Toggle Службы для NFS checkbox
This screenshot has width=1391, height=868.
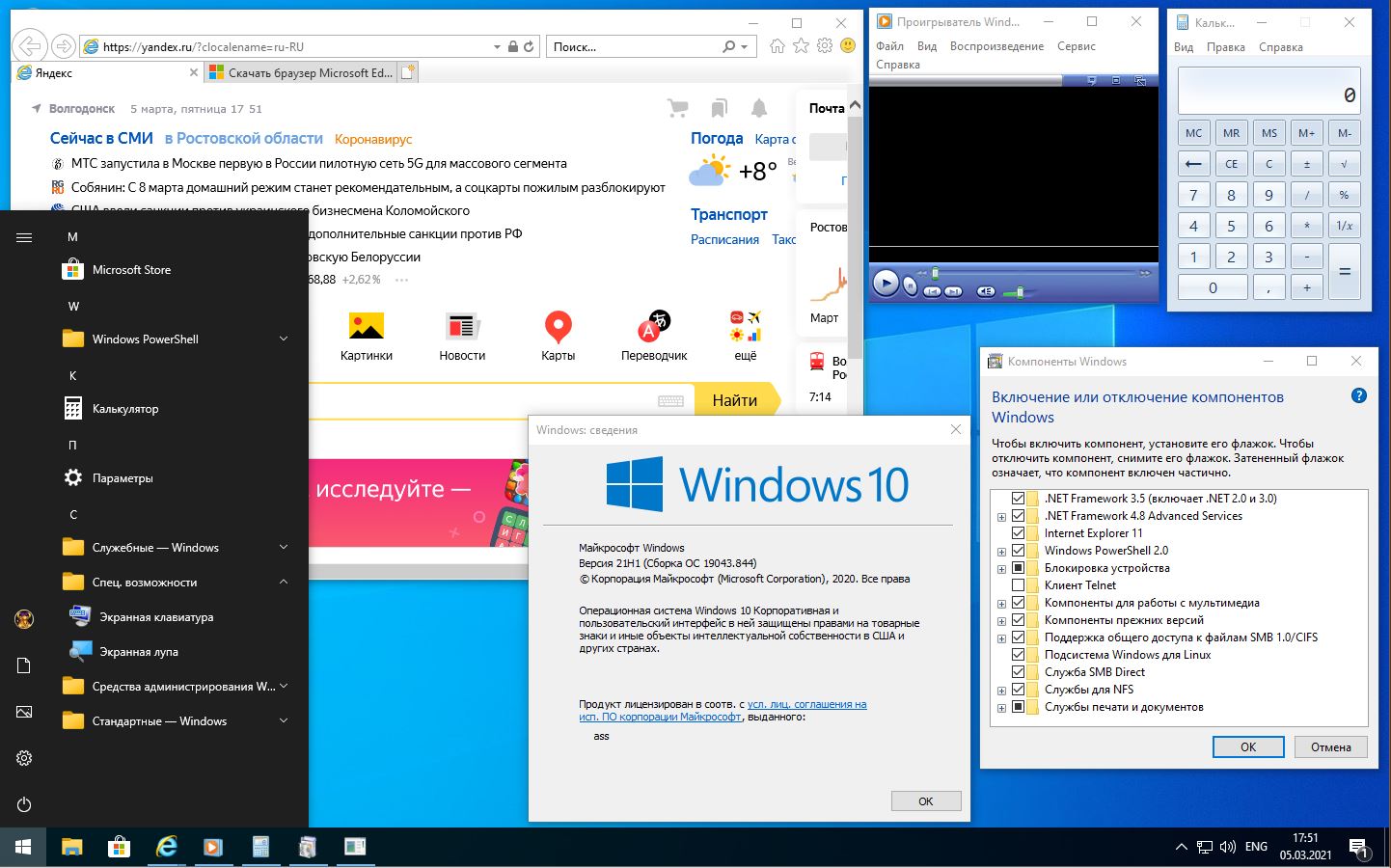(x=1018, y=690)
